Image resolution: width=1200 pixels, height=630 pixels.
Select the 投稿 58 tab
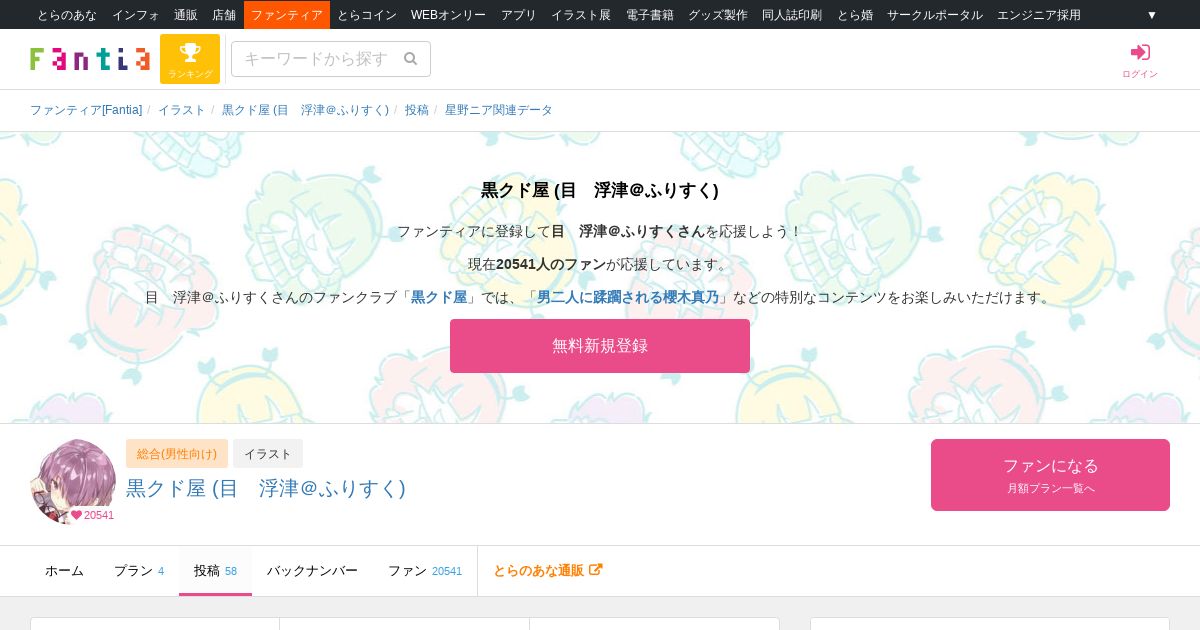pyautogui.click(x=215, y=571)
